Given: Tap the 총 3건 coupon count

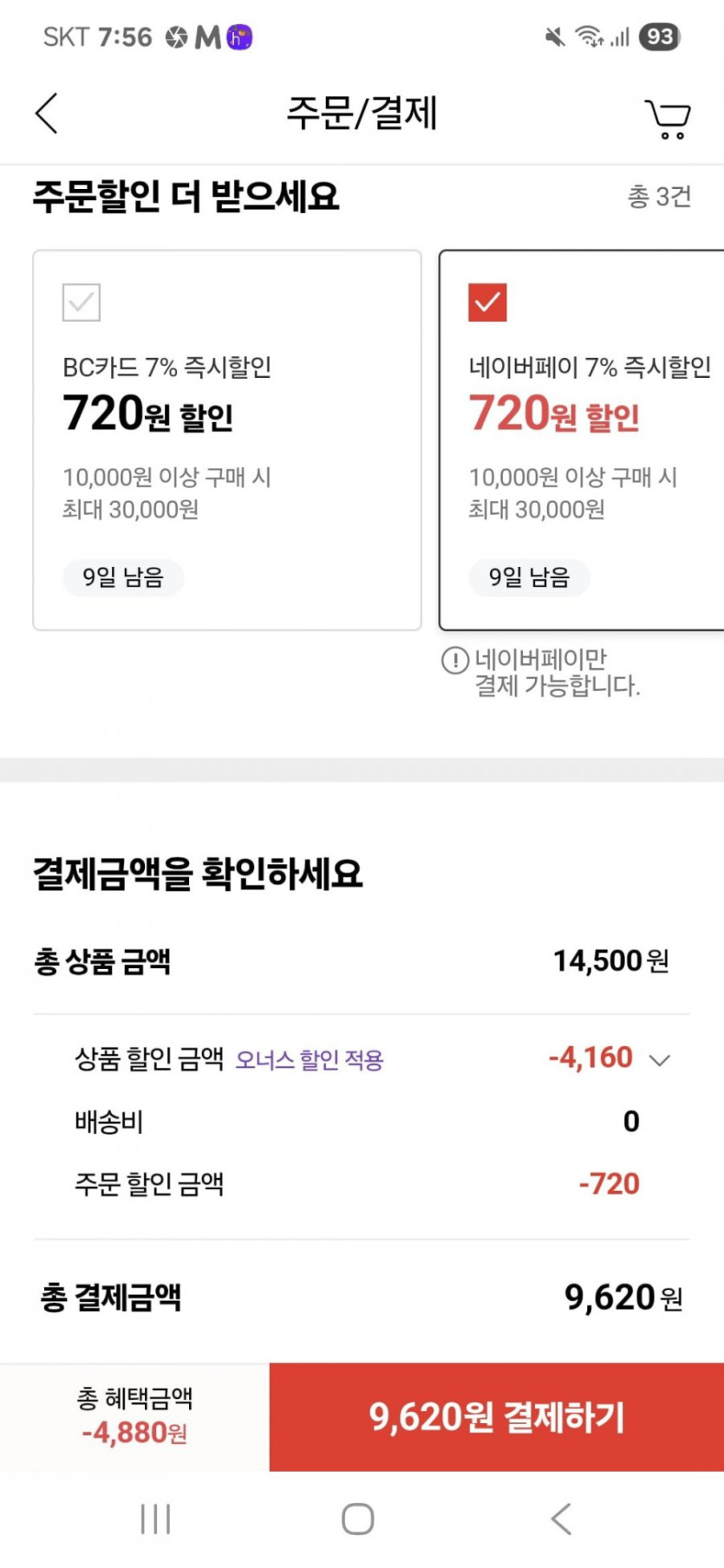Looking at the screenshot, I should point(659,197).
